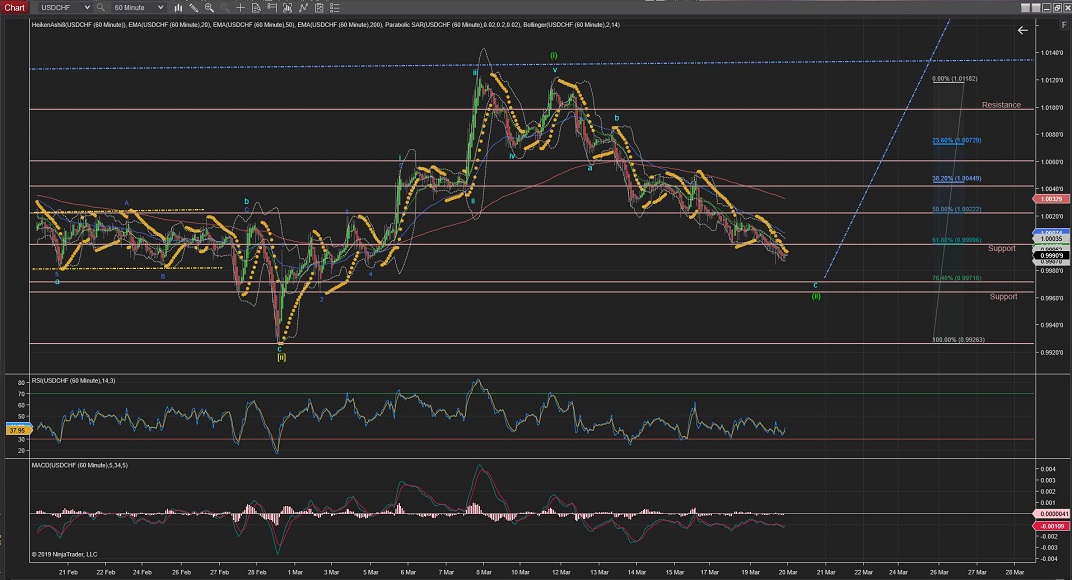
Task: Open the USDCHF instrument selector dropdown
Action: [65, 8]
